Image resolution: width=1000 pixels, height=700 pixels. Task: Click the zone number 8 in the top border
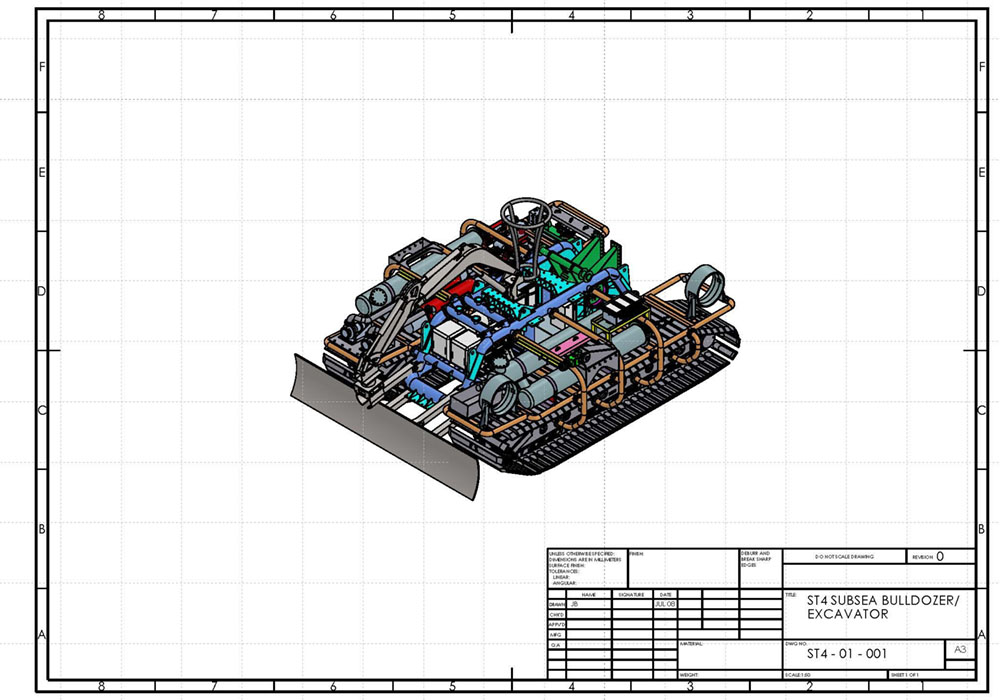101,15
